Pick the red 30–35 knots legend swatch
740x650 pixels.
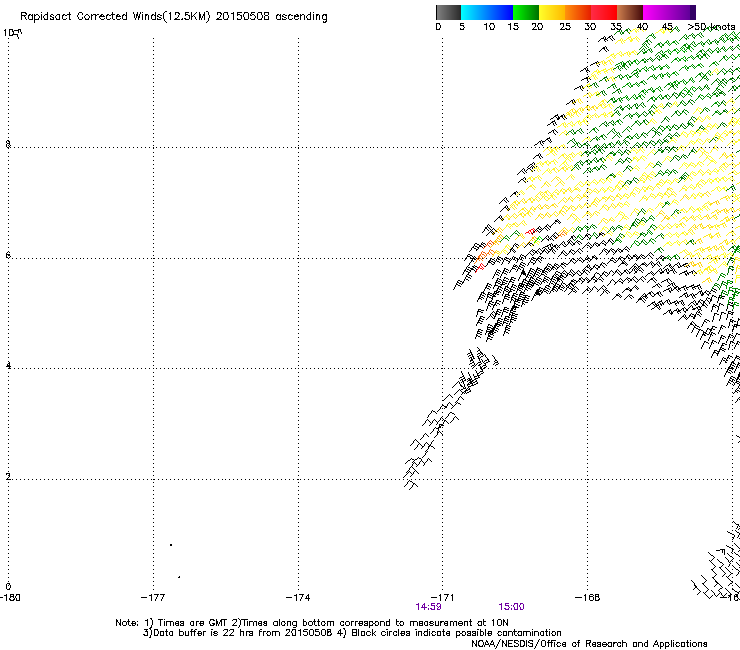604,12
